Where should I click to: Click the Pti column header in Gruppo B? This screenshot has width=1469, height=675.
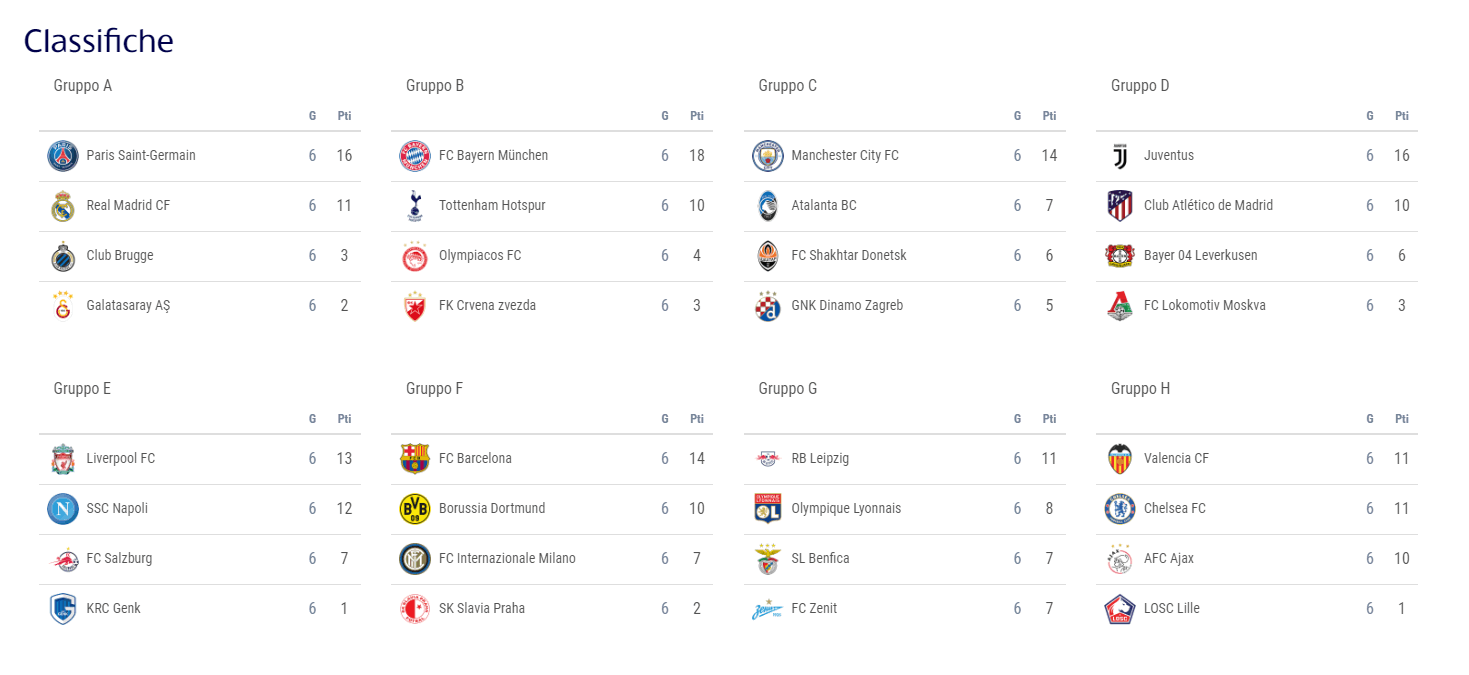point(697,116)
